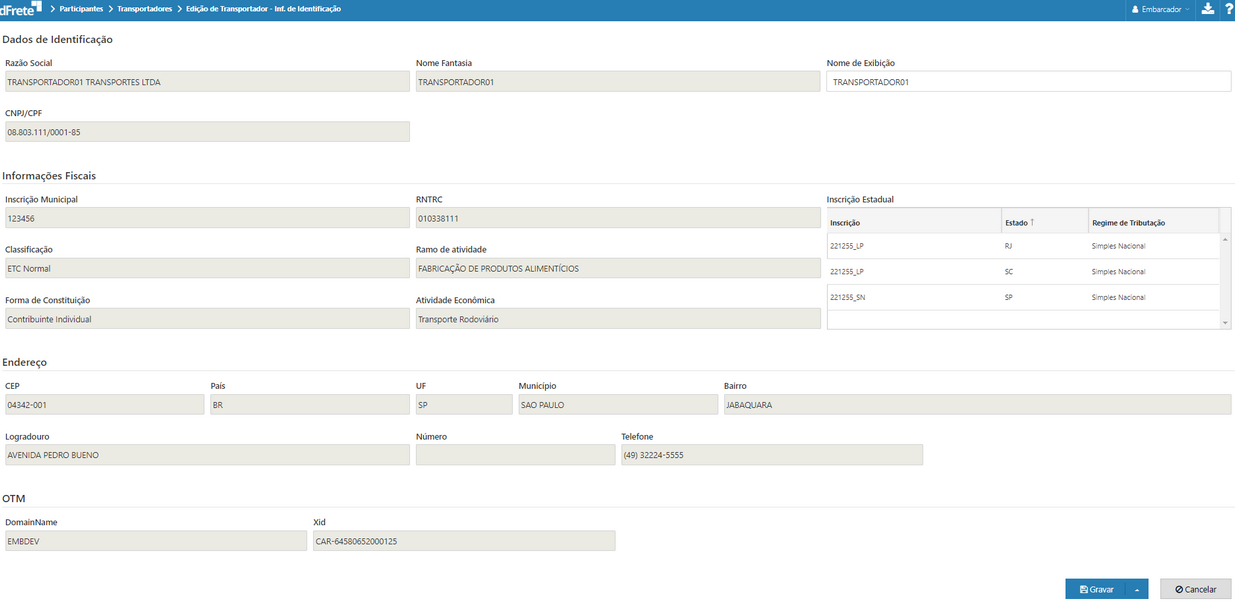Click the user icon beside Embarcador

click(1135, 9)
